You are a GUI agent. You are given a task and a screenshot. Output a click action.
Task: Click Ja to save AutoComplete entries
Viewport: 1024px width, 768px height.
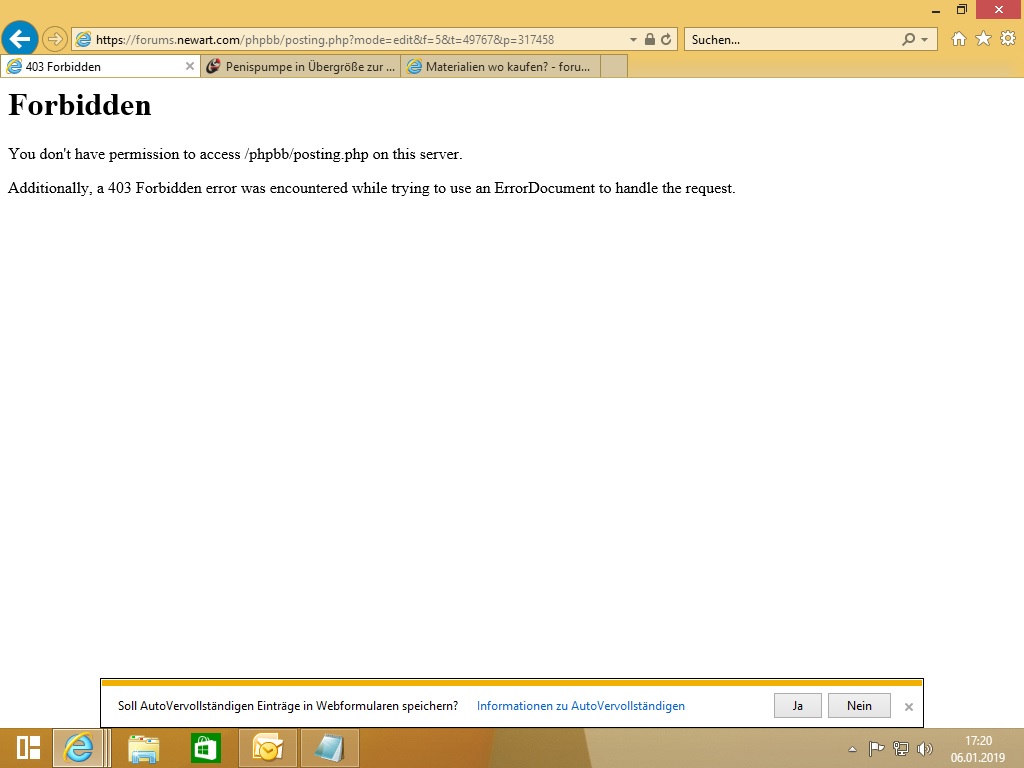click(x=797, y=706)
